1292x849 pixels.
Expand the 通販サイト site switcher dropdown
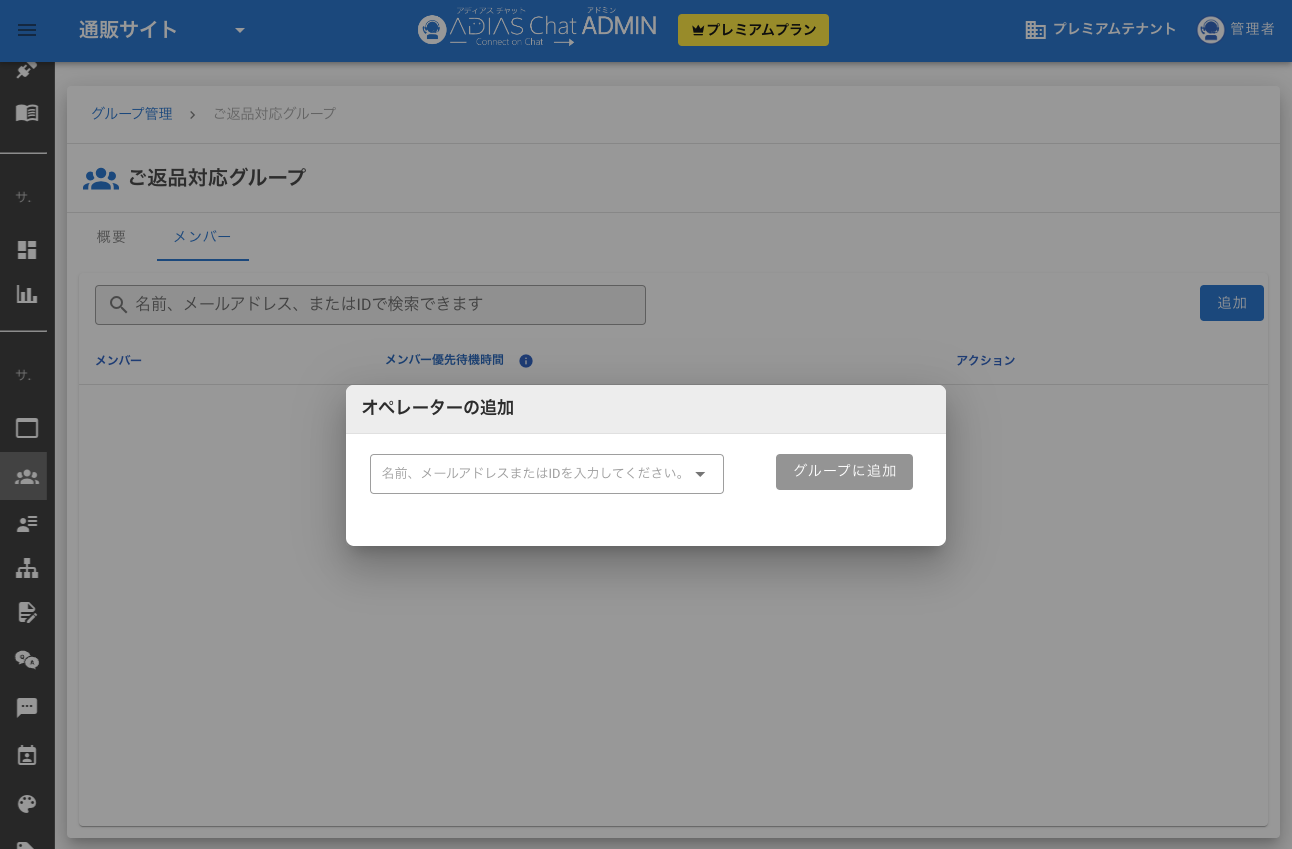point(240,30)
